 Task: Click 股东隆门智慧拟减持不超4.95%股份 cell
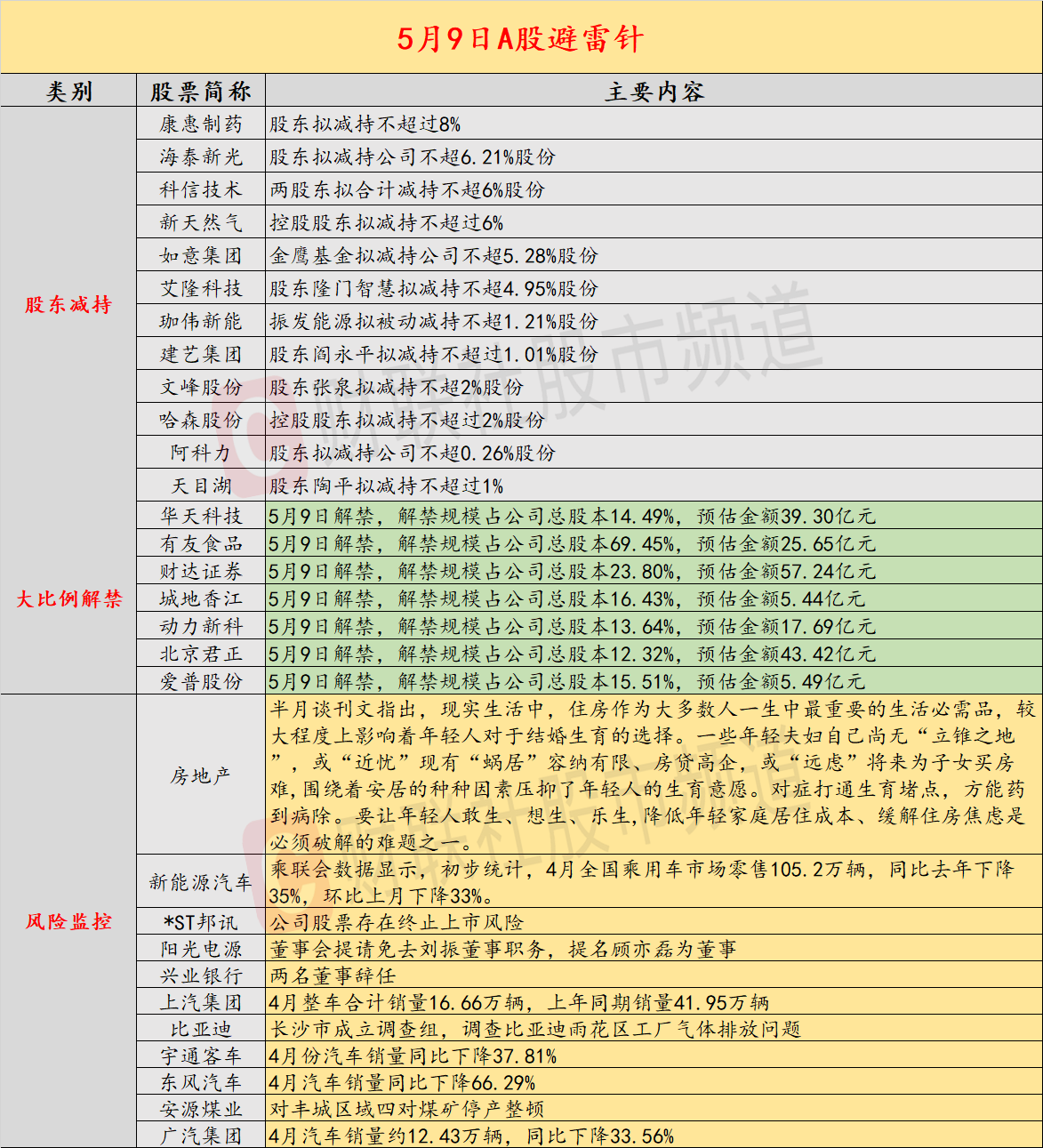pos(654,288)
